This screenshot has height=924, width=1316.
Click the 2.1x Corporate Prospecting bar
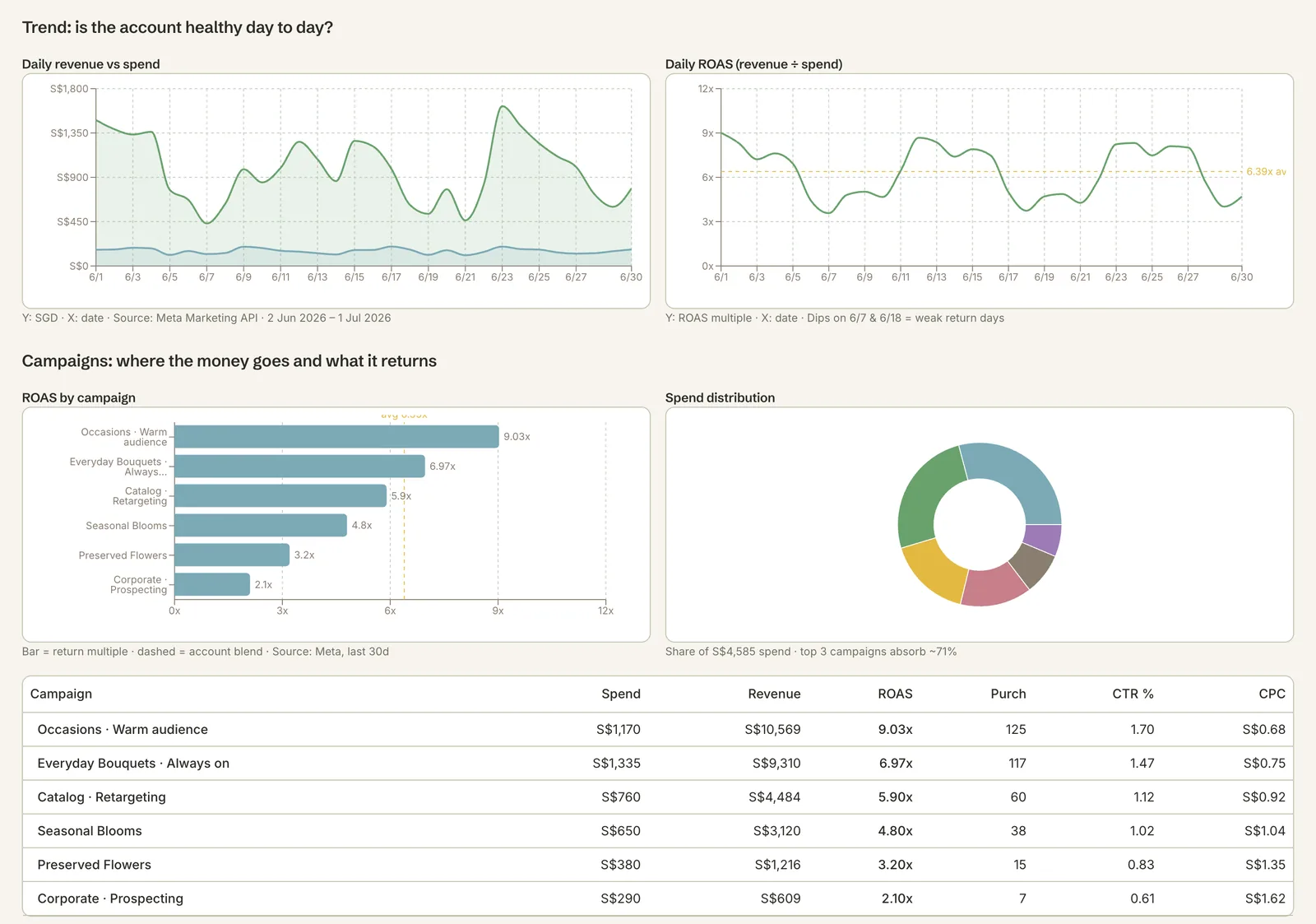[212, 584]
